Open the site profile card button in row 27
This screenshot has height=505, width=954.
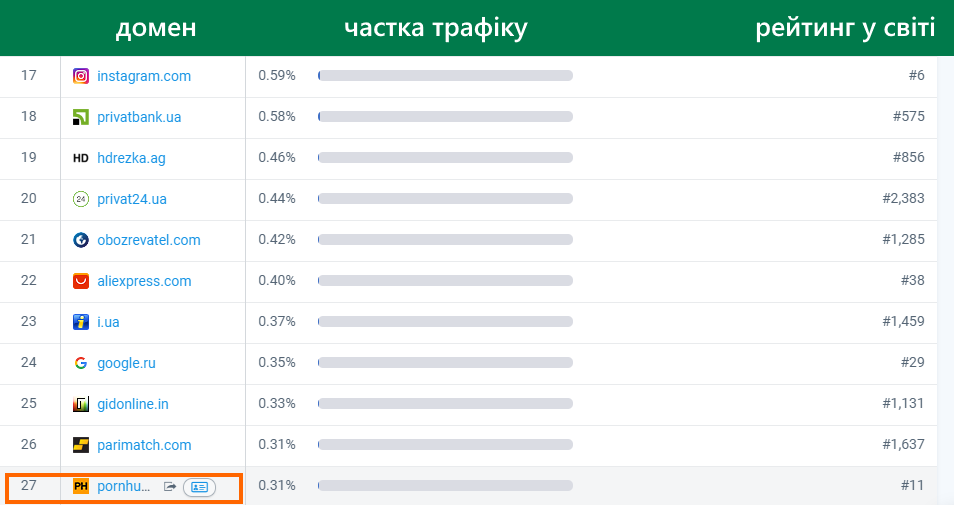pos(199,487)
